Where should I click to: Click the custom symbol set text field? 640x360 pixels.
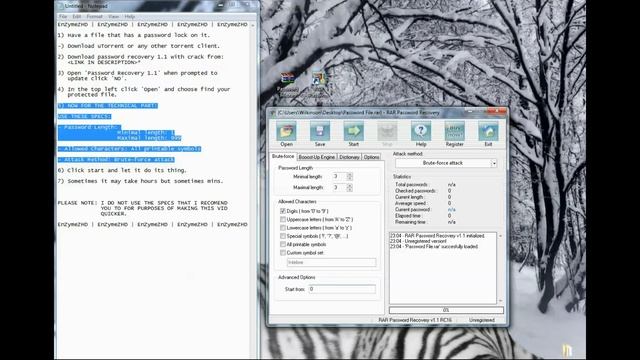[x=331, y=262]
